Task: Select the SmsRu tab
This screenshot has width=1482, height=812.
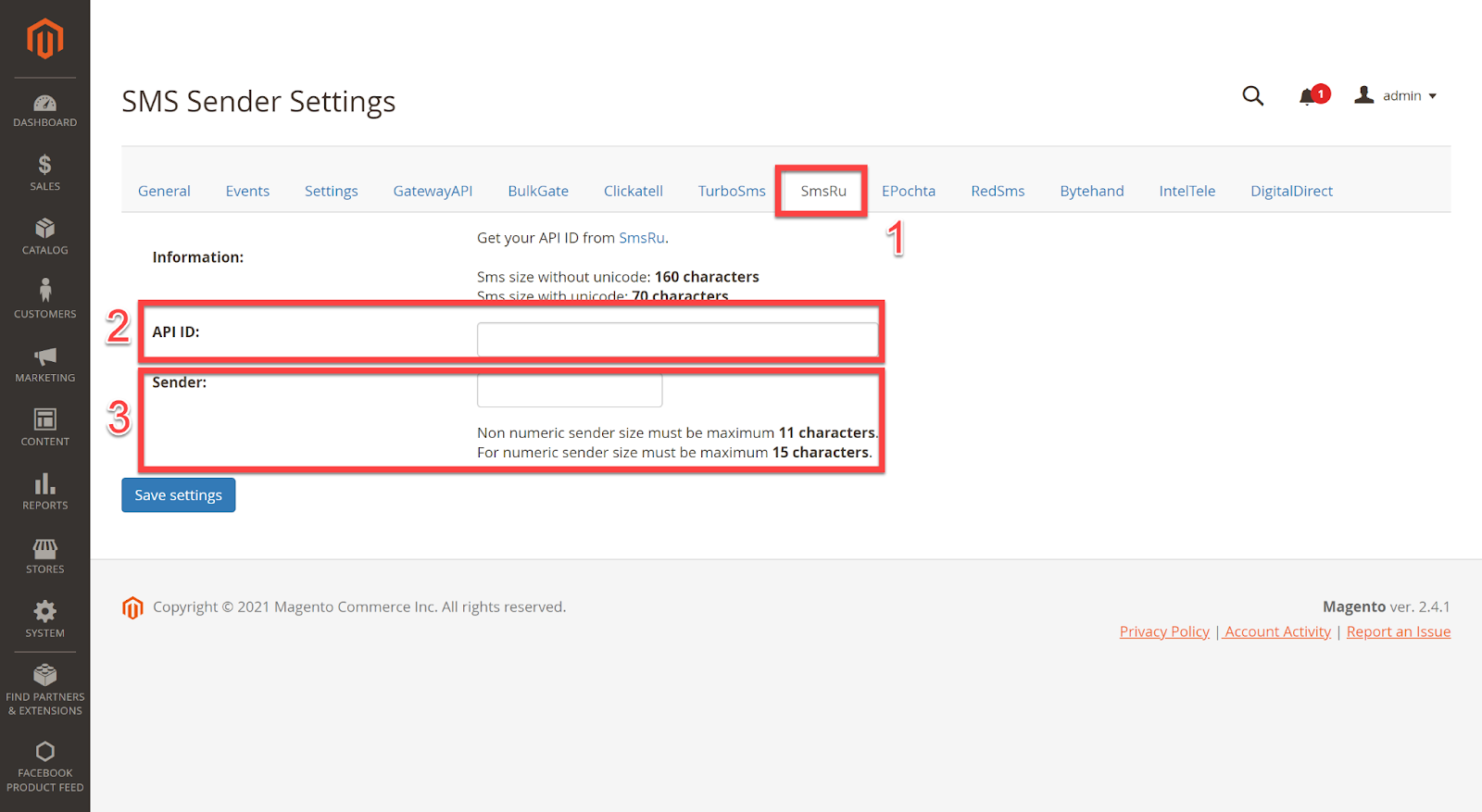Action: 823,191
